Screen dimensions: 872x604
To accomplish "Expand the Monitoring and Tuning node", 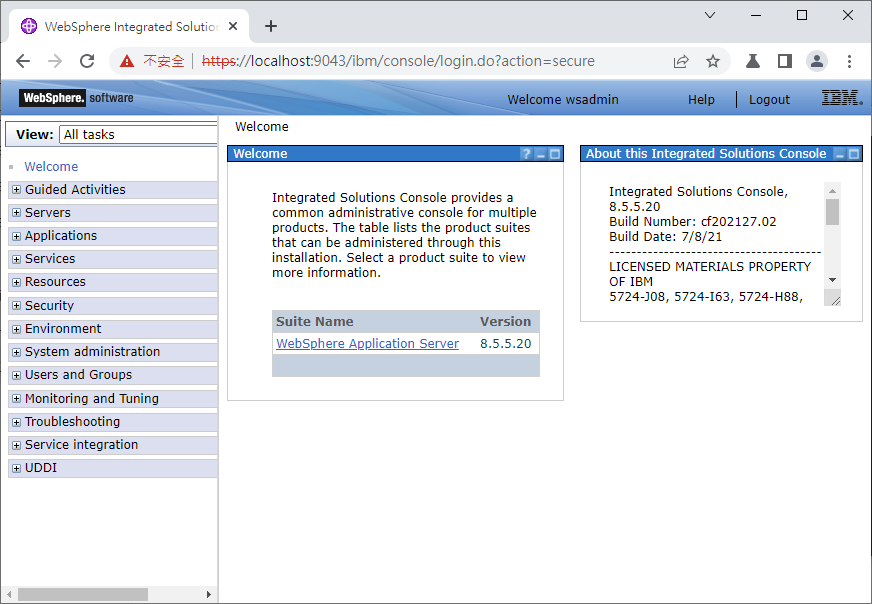I will pos(17,398).
